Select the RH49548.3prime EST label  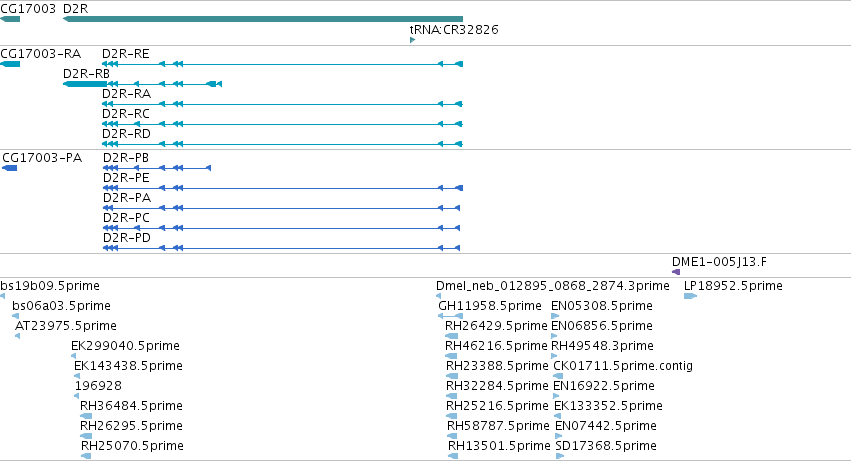pyautogui.click(x=602, y=346)
